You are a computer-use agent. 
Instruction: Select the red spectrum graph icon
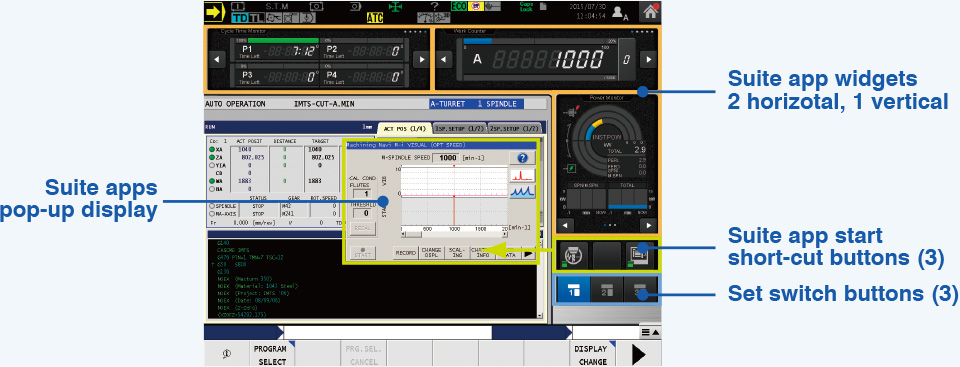pyautogui.click(x=522, y=176)
